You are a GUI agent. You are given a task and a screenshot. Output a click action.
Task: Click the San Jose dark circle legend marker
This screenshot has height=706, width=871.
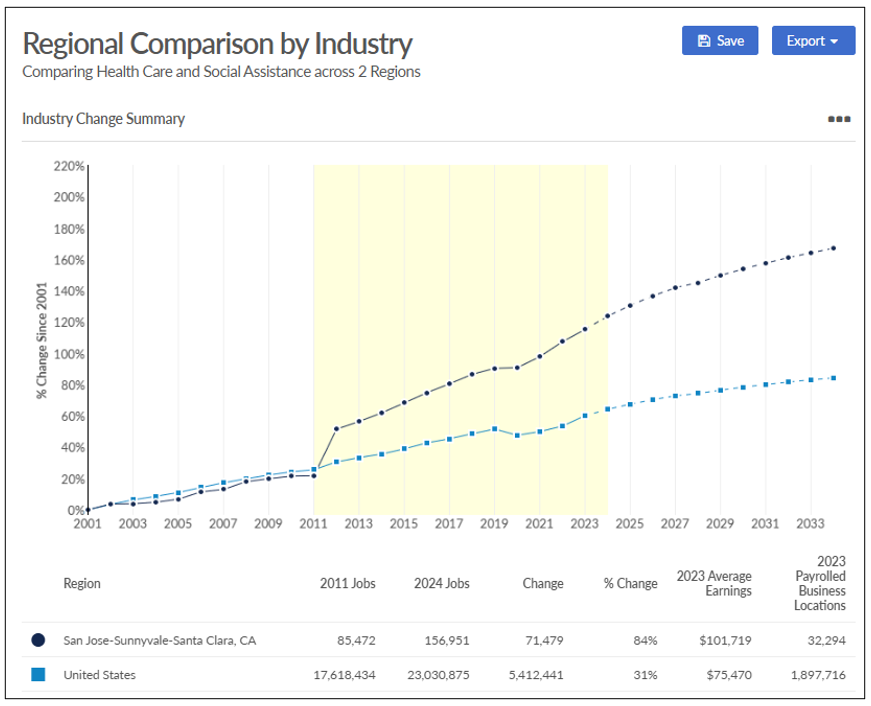pos(38,640)
